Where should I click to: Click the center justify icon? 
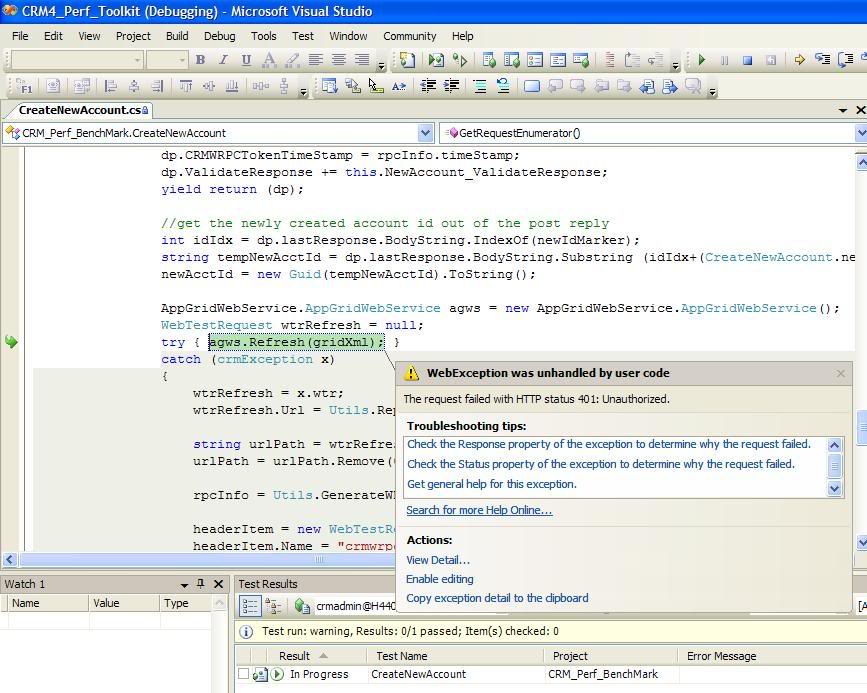coord(338,60)
